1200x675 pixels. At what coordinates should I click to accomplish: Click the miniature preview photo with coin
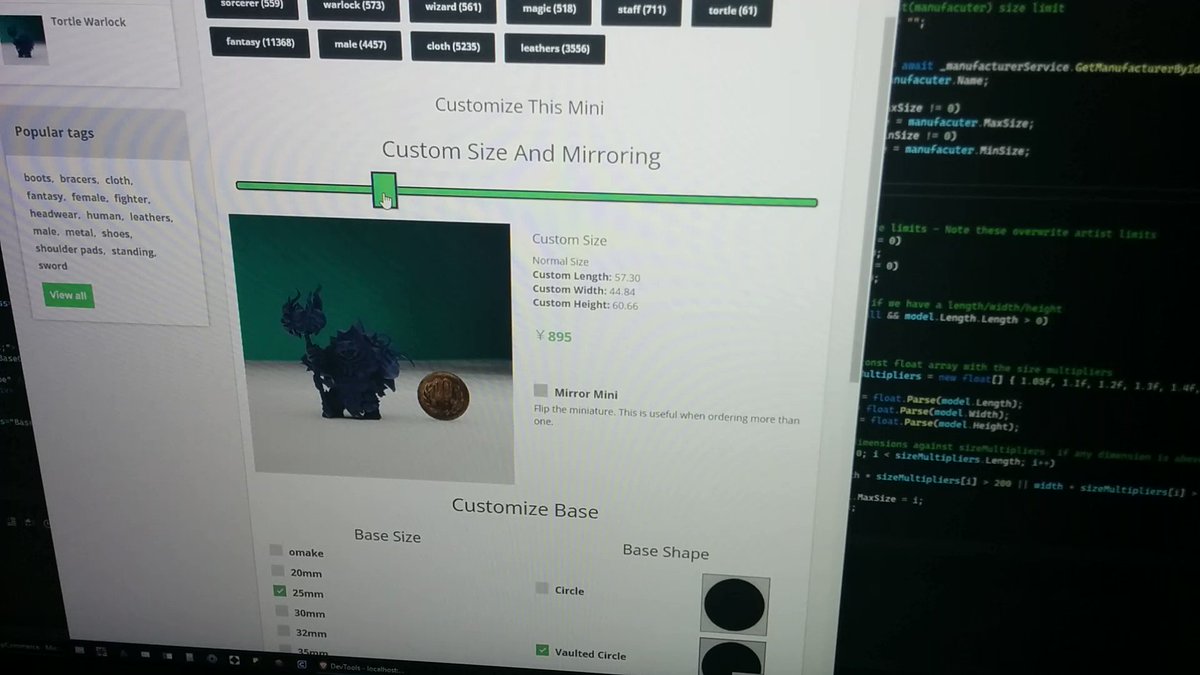tap(371, 348)
